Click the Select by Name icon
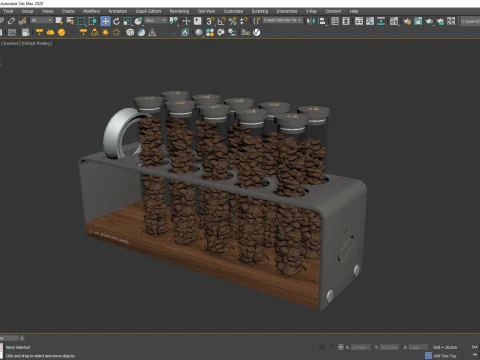The image size is (480, 360). pyautogui.click(x=70, y=21)
